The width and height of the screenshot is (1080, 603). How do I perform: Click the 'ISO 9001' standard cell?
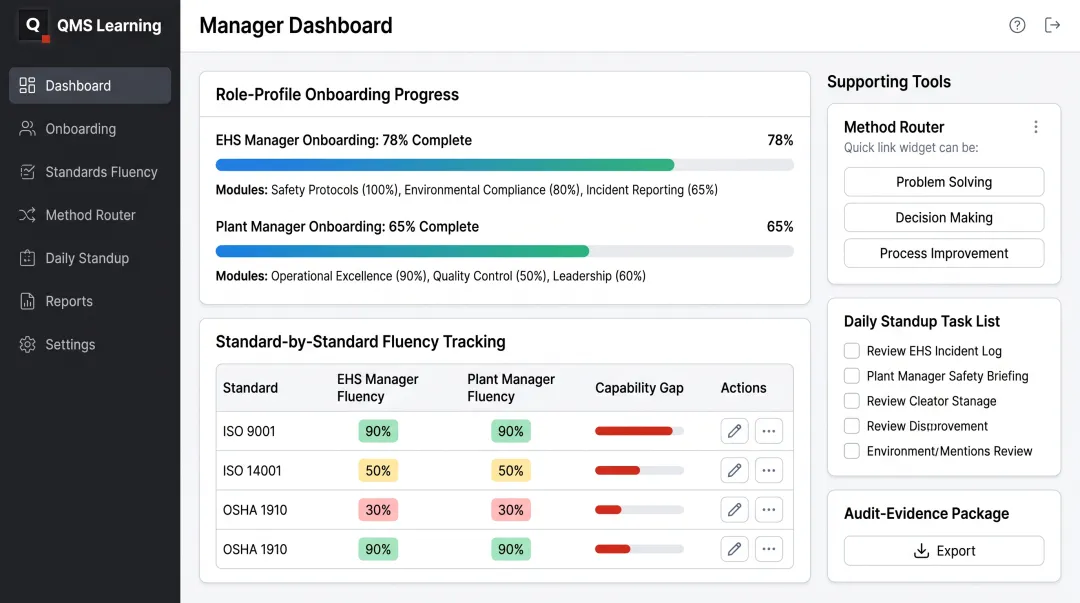249,431
